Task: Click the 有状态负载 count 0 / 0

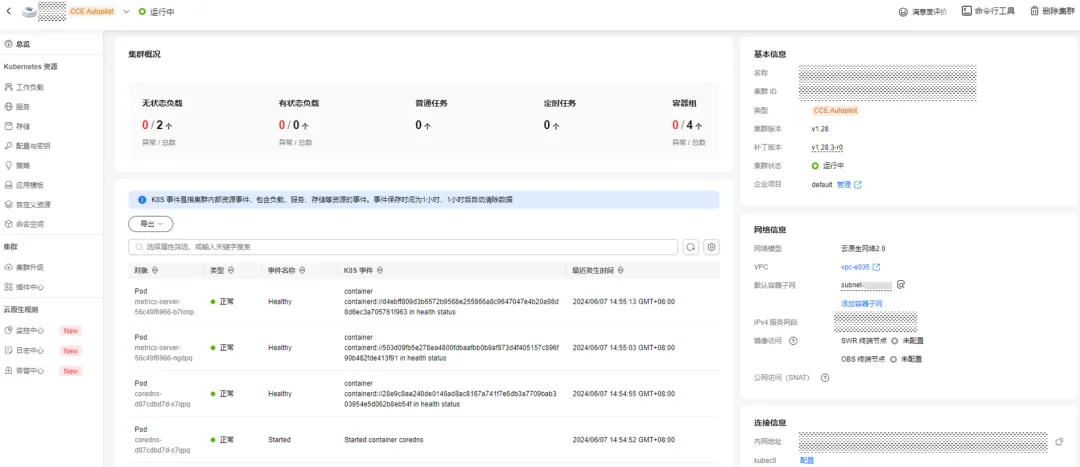Action: (x=293, y=125)
